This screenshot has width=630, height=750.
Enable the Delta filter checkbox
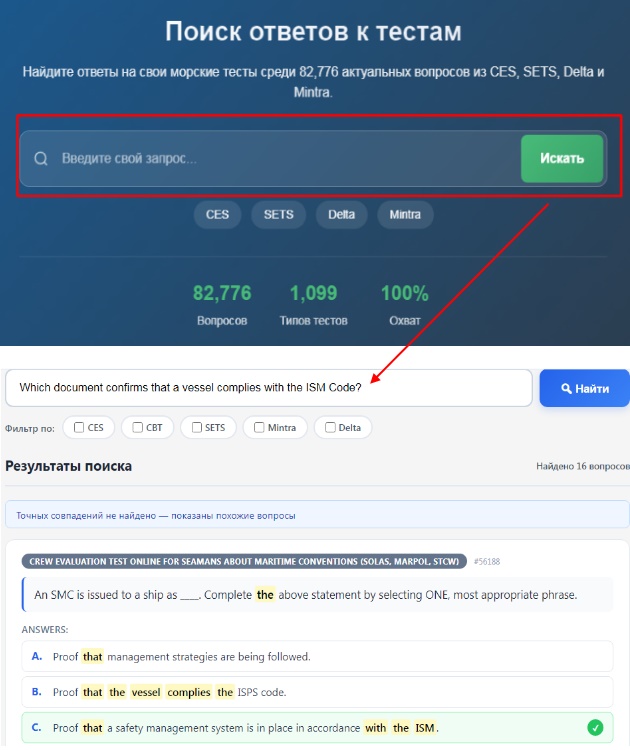click(x=330, y=427)
